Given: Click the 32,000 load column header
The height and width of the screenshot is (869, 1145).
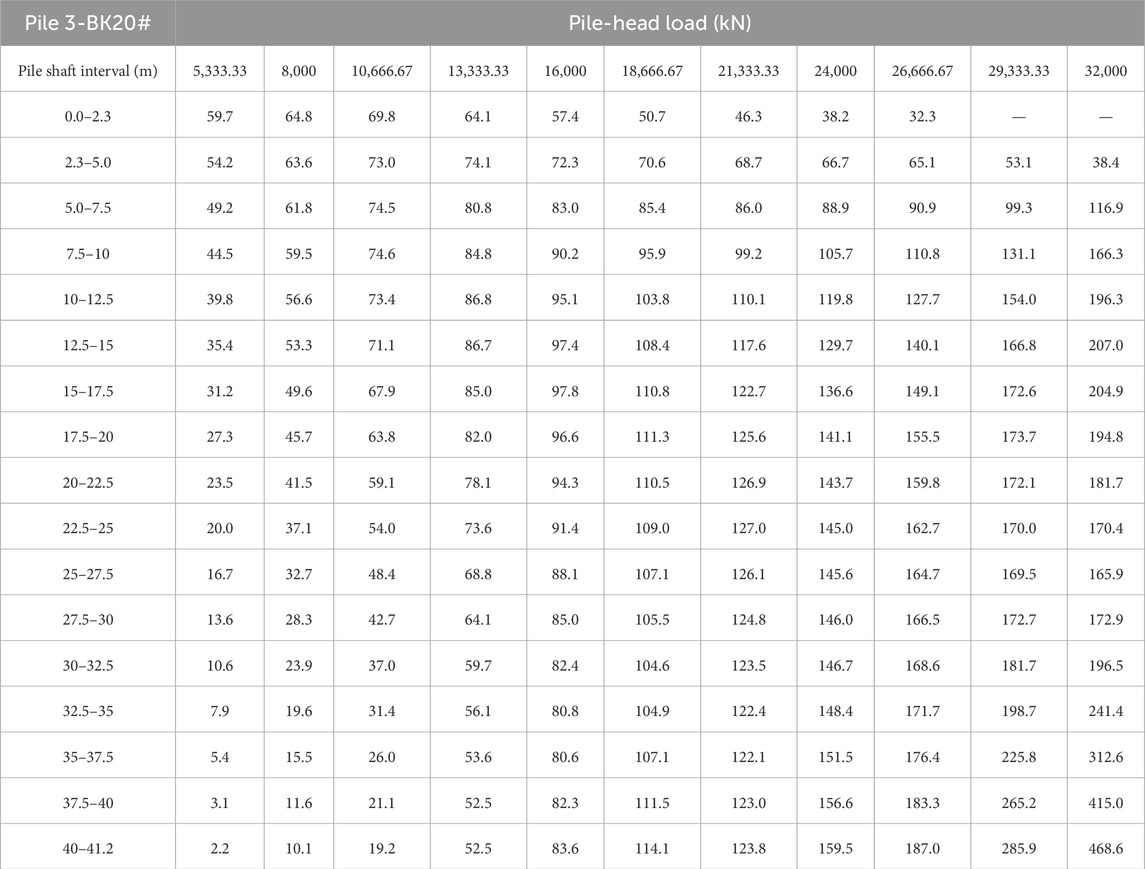Looking at the screenshot, I should point(1106,71).
